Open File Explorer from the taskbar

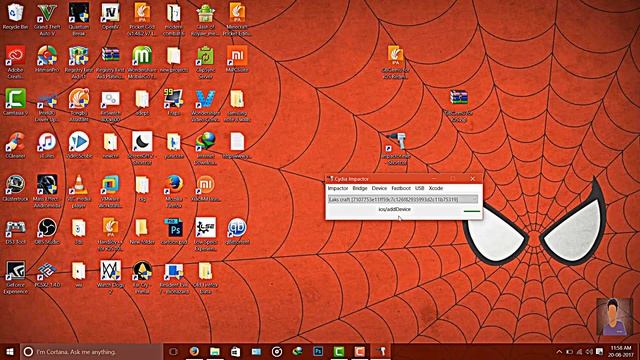click(x=215, y=351)
